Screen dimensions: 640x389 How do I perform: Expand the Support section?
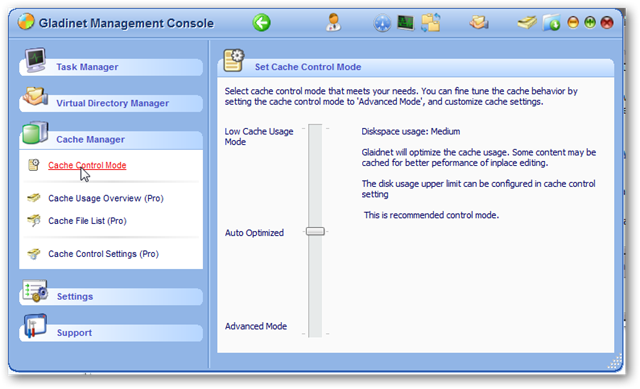[111, 333]
